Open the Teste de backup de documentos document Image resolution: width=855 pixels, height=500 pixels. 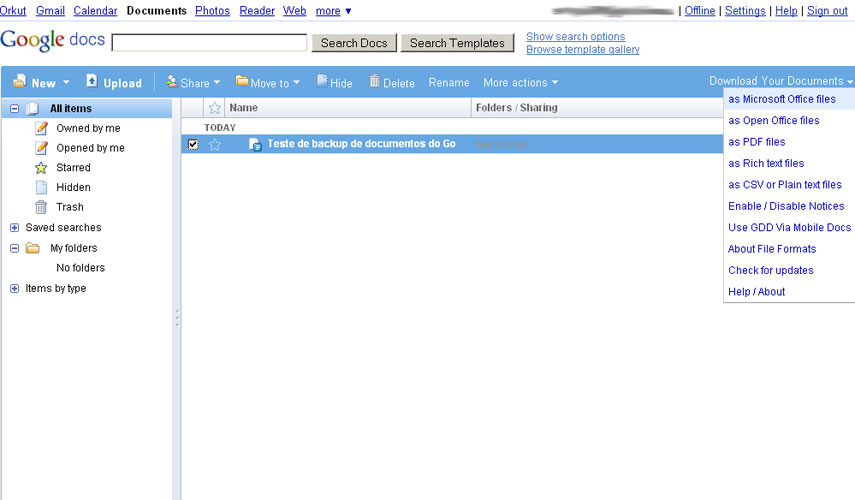coord(361,144)
